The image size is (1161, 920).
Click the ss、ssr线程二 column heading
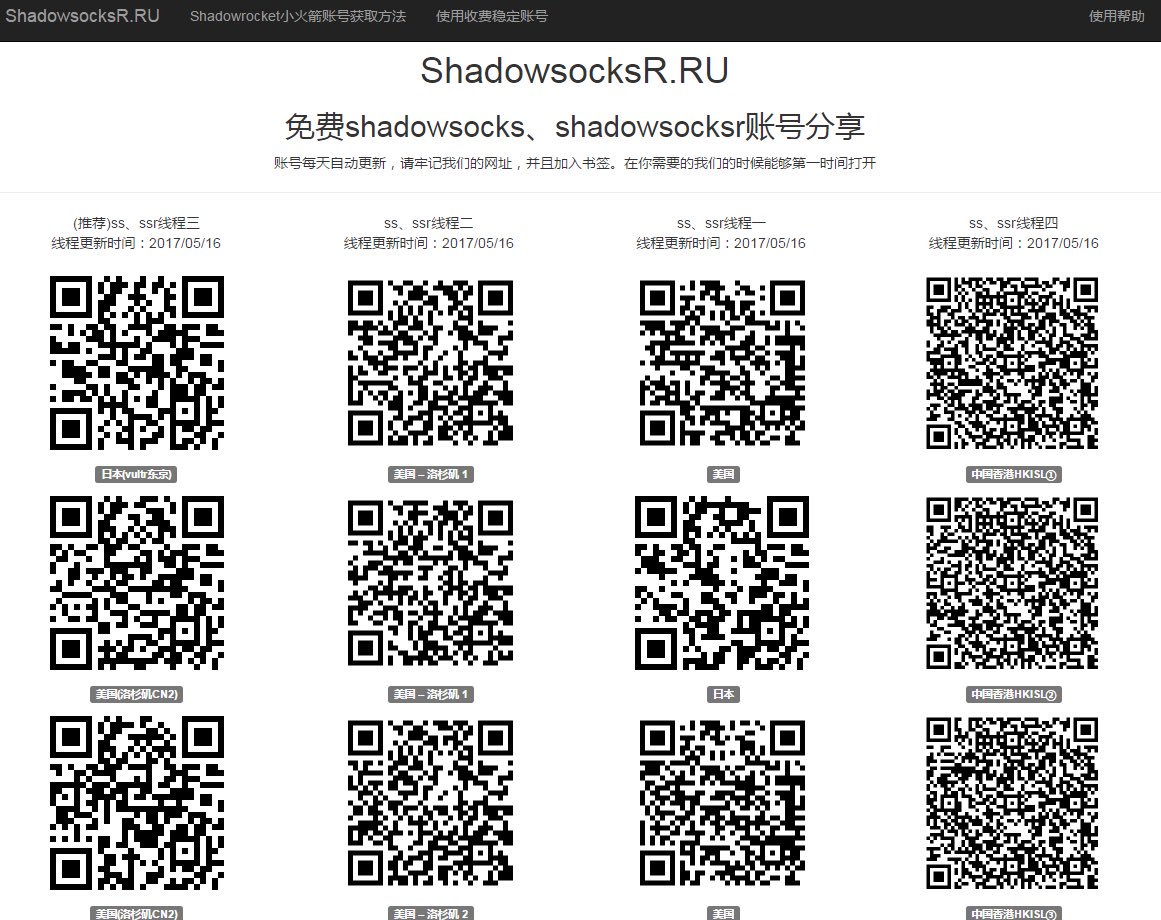pyautogui.click(x=429, y=223)
